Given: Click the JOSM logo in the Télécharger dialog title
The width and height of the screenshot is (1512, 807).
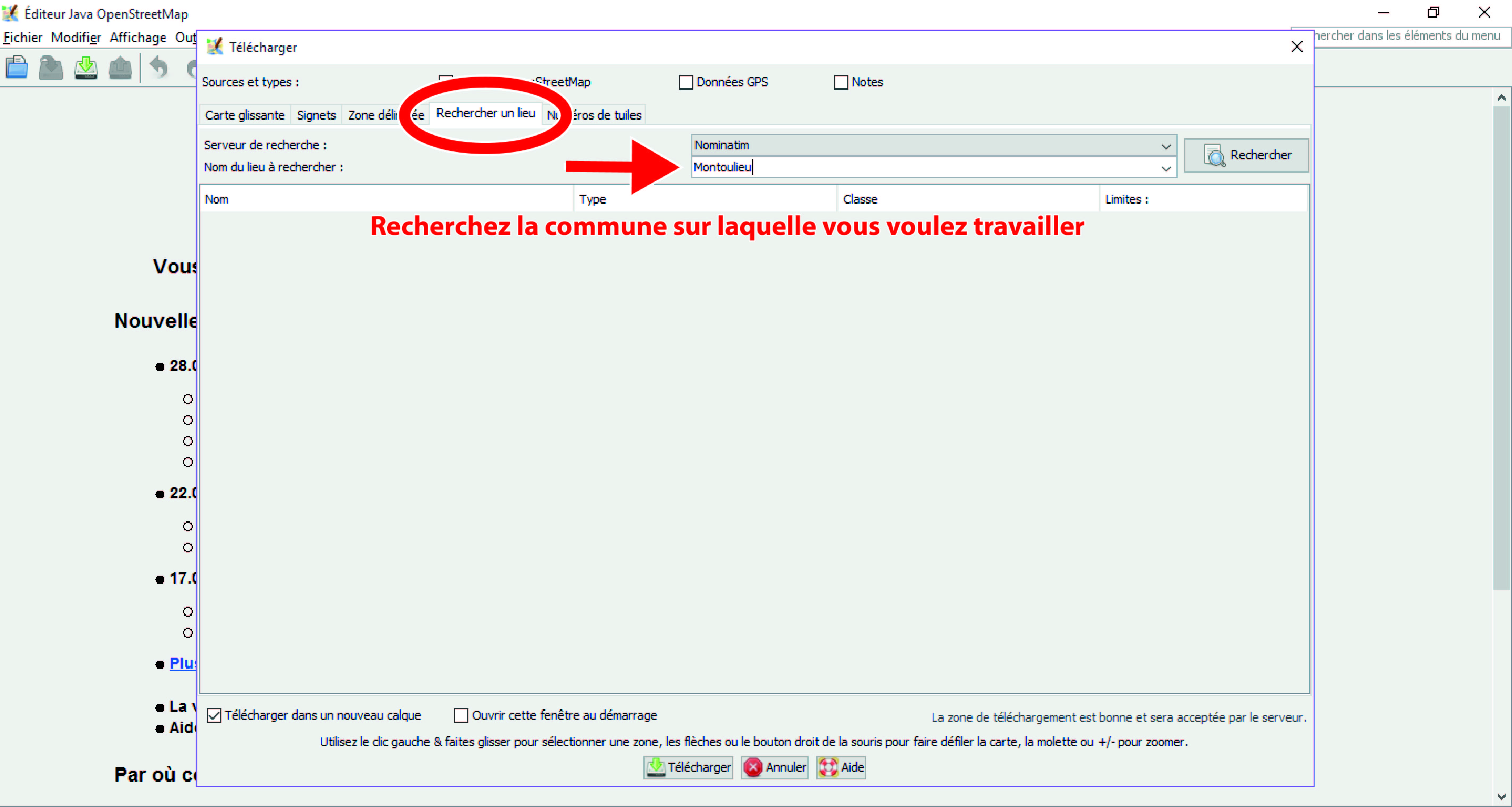Looking at the screenshot, I should (215, 47).
